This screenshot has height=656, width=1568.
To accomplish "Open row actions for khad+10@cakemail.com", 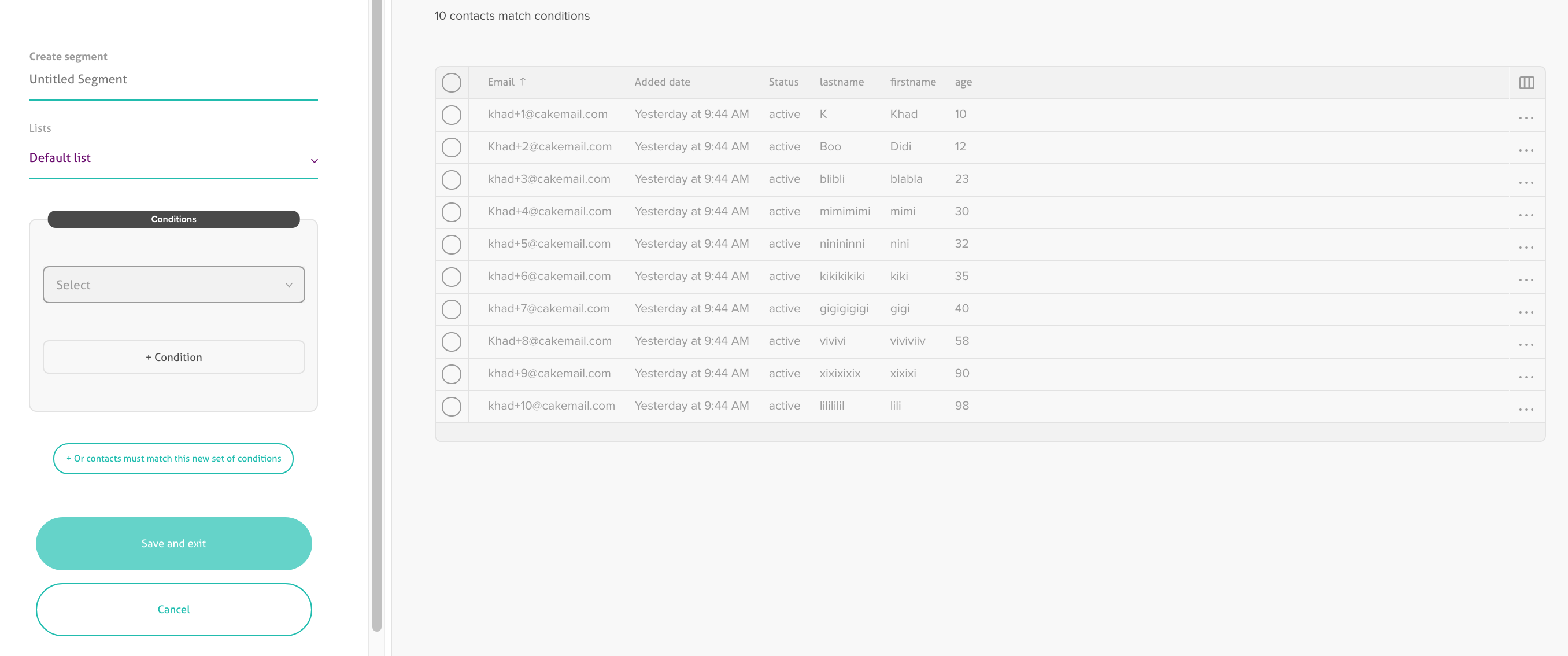I will click(1525, 410).
